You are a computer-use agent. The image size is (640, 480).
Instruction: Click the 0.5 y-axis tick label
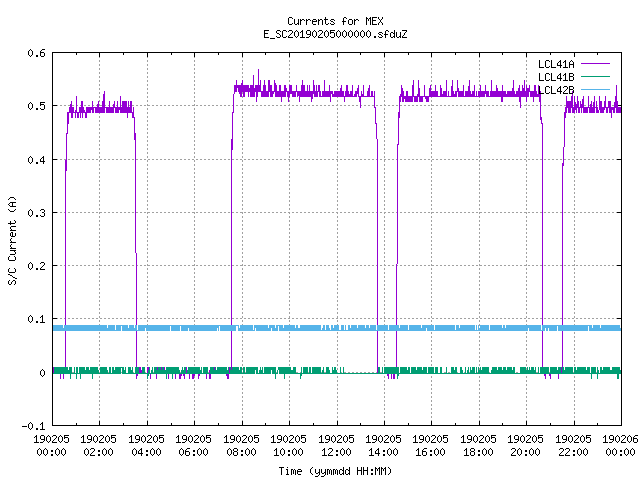point(36,106)
